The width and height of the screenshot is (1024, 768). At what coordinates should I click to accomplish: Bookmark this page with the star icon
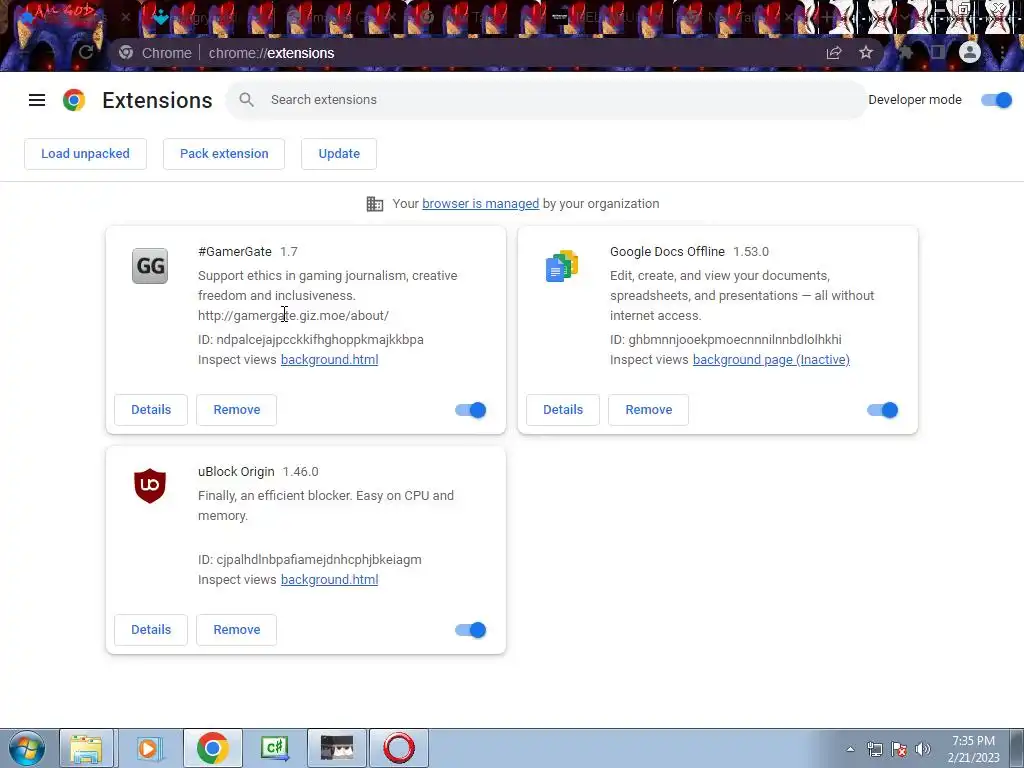[x=866, y=53]
